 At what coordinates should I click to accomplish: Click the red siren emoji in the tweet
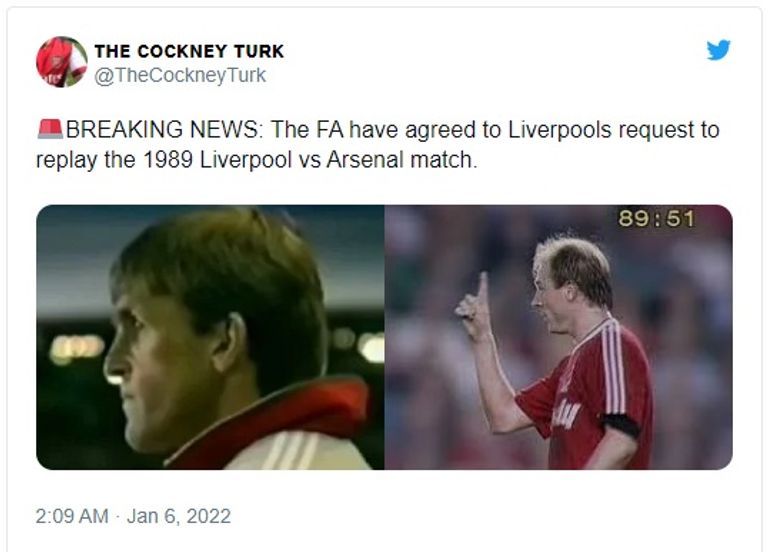coord(50,129)
